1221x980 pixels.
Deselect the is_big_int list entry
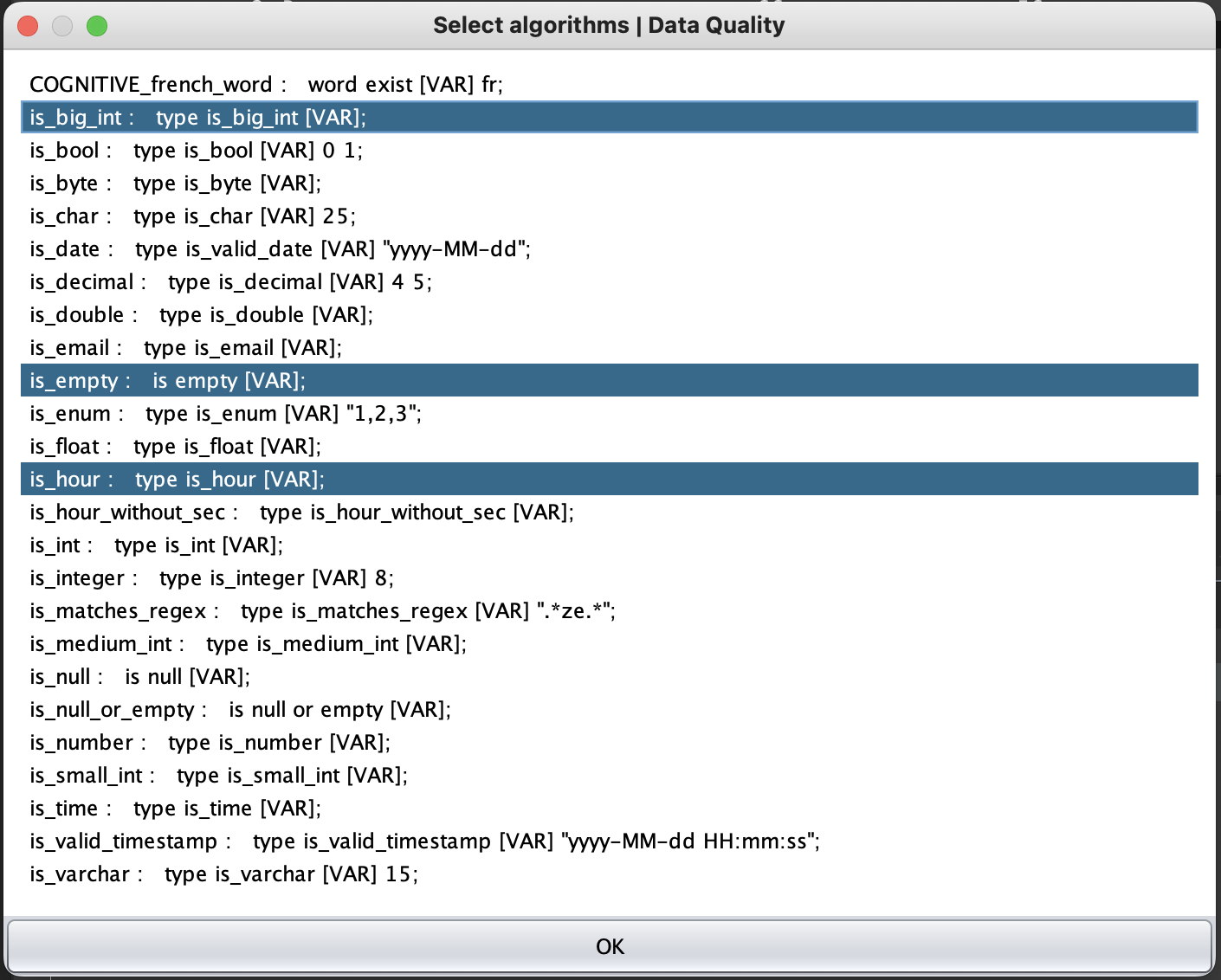pos(197,118)
